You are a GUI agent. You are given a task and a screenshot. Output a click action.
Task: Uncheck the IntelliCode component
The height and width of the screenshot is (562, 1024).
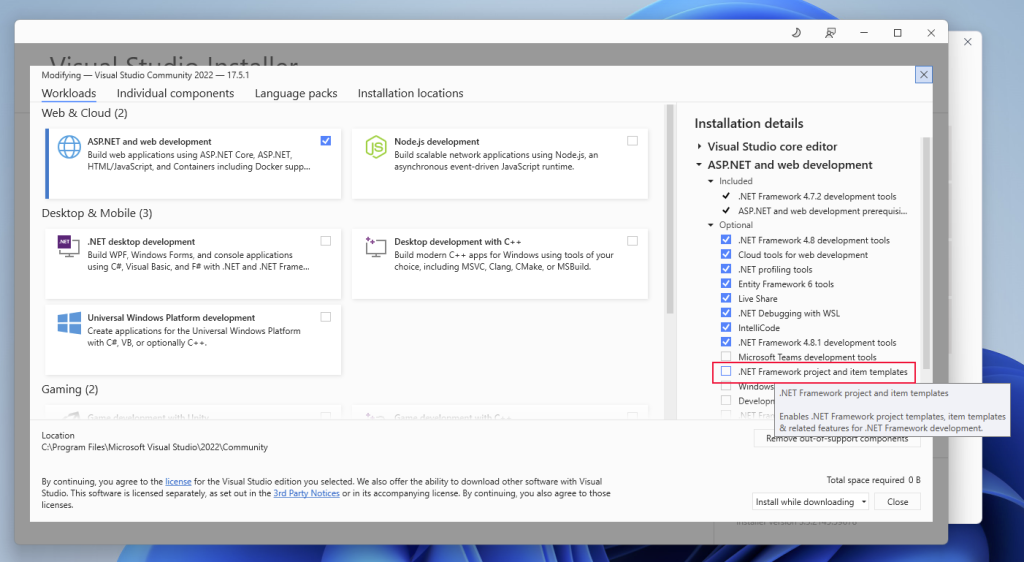[x=726, y=327]
